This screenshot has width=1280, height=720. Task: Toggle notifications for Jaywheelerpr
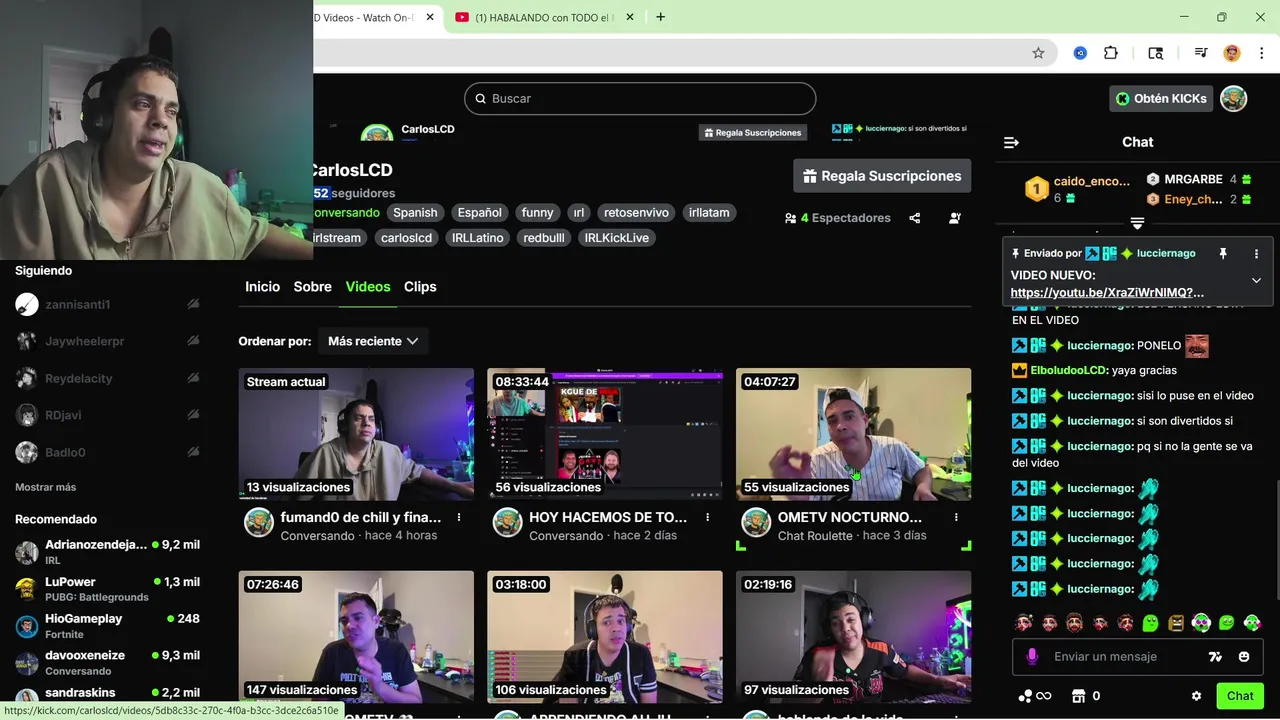click(193, 341)
